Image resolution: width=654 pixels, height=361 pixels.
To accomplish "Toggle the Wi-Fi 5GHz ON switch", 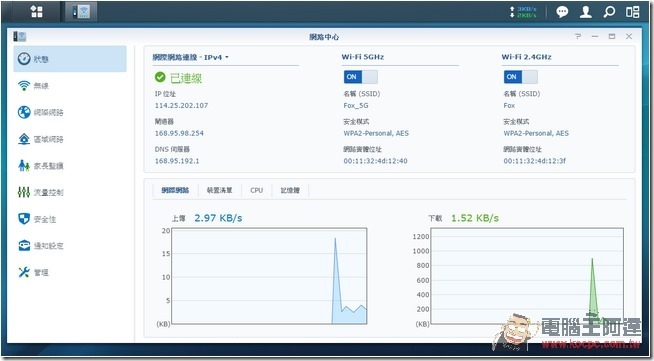I will click(360, 77).
